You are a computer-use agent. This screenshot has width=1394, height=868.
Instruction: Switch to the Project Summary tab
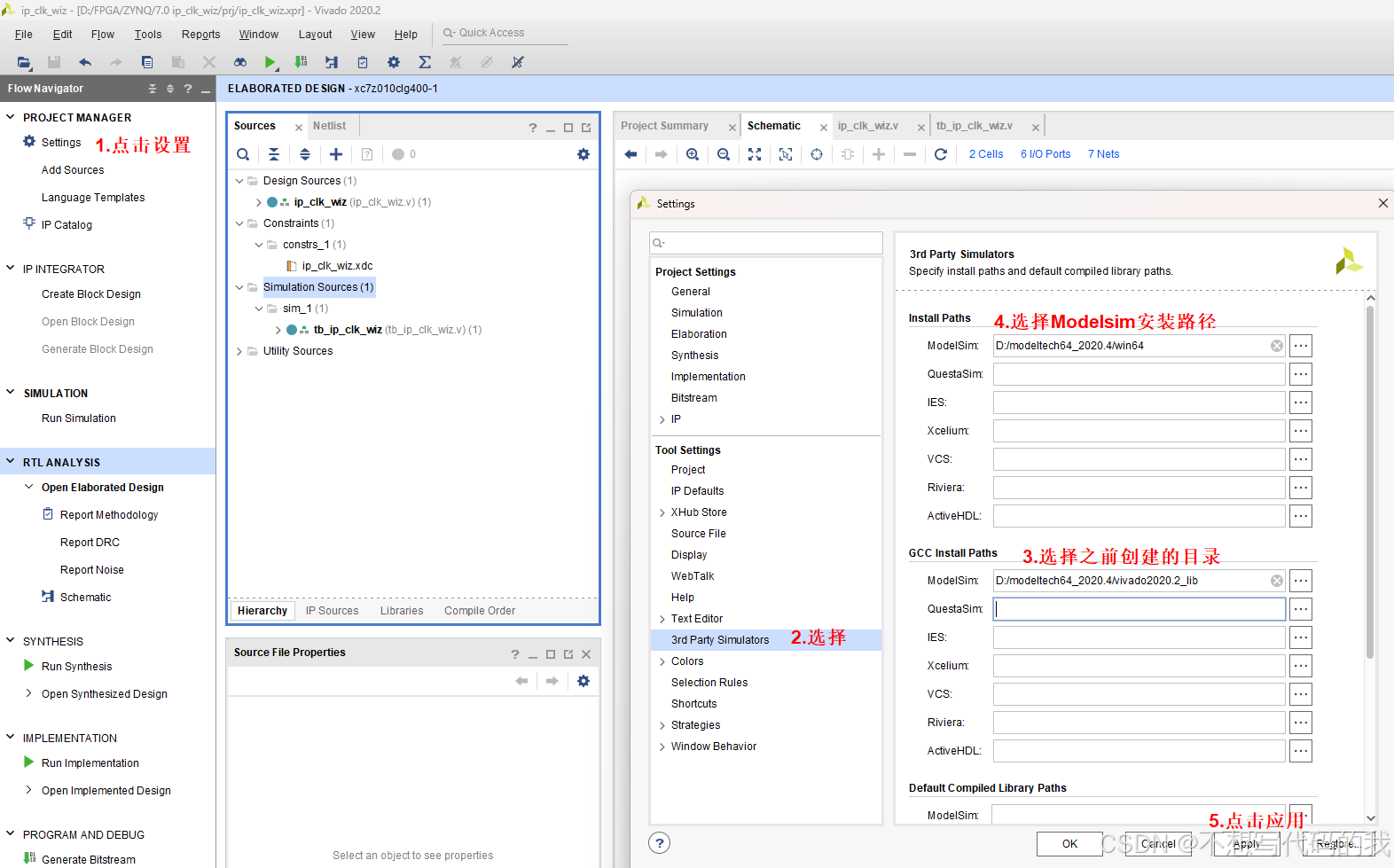click(665, 126)
